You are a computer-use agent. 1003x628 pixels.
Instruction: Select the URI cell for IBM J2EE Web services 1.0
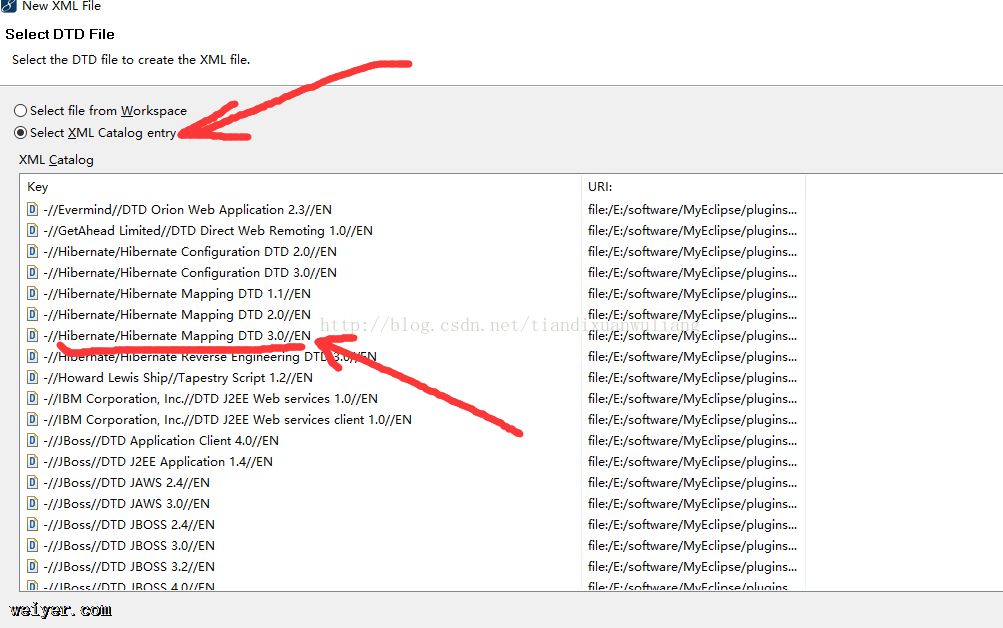click(x=693, y=399)
